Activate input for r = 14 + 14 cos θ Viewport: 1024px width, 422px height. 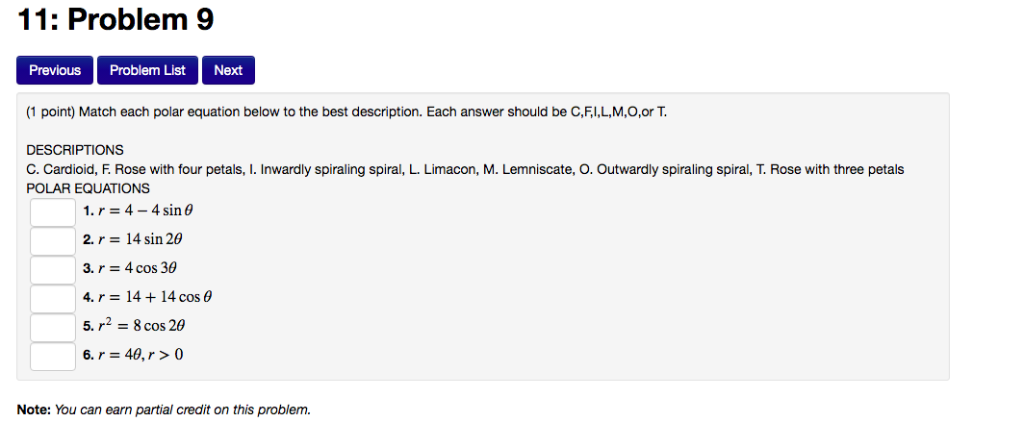click(x=53, y=299)
